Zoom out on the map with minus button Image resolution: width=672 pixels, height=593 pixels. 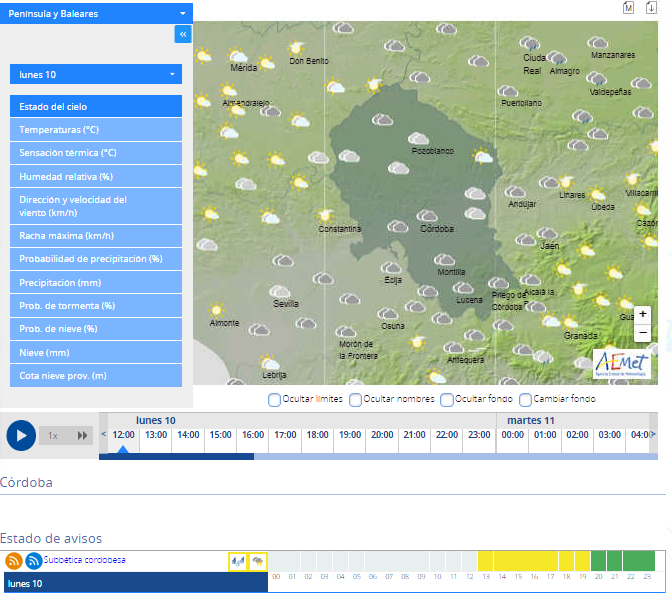point(642,333)
